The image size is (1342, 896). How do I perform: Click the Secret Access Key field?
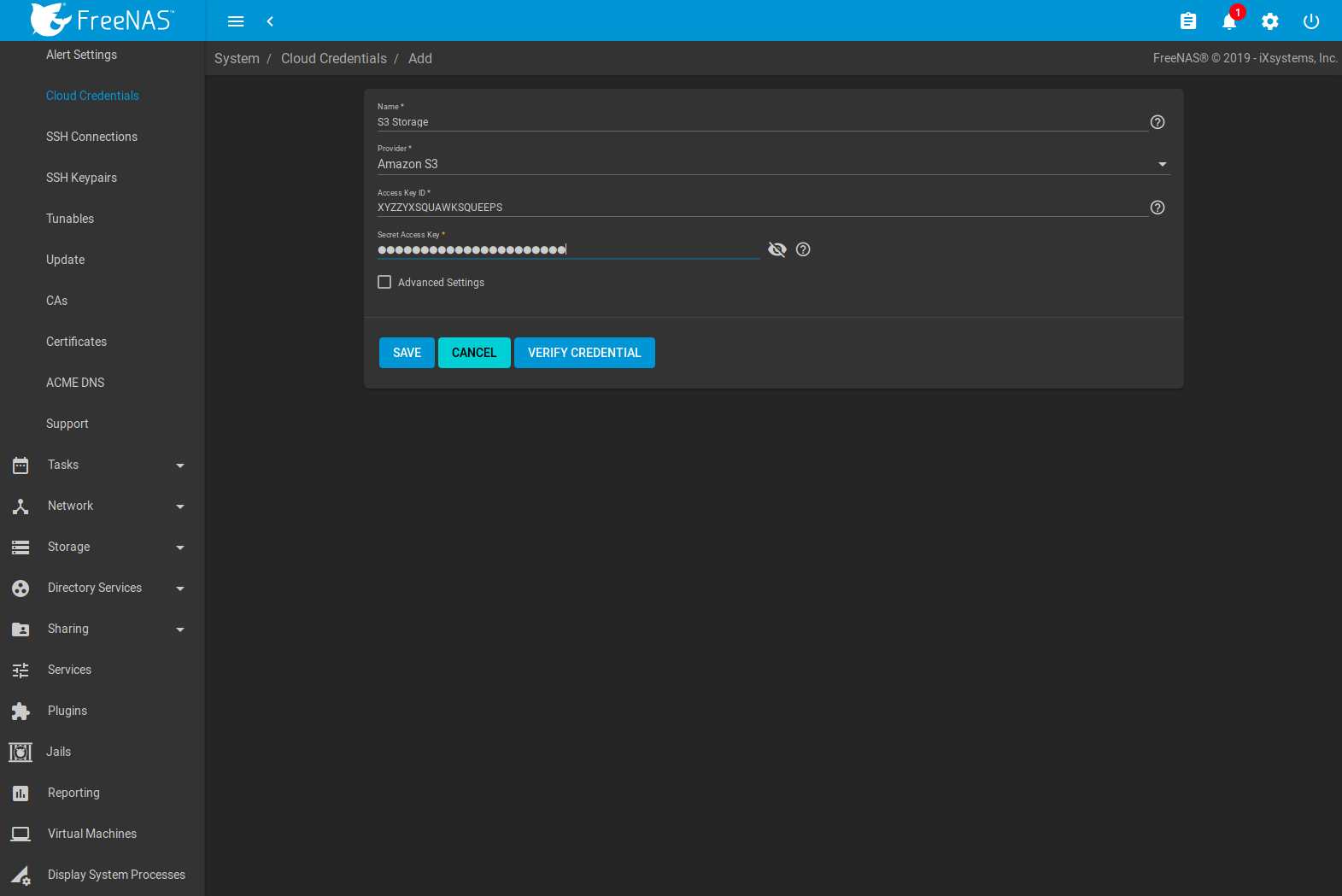click(x=568, y=249)
